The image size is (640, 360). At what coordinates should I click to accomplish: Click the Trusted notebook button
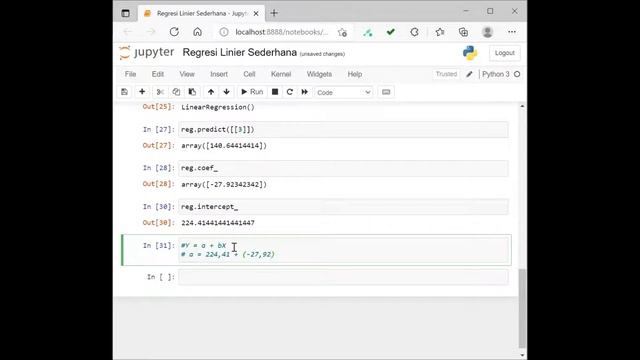coord(446,74)
